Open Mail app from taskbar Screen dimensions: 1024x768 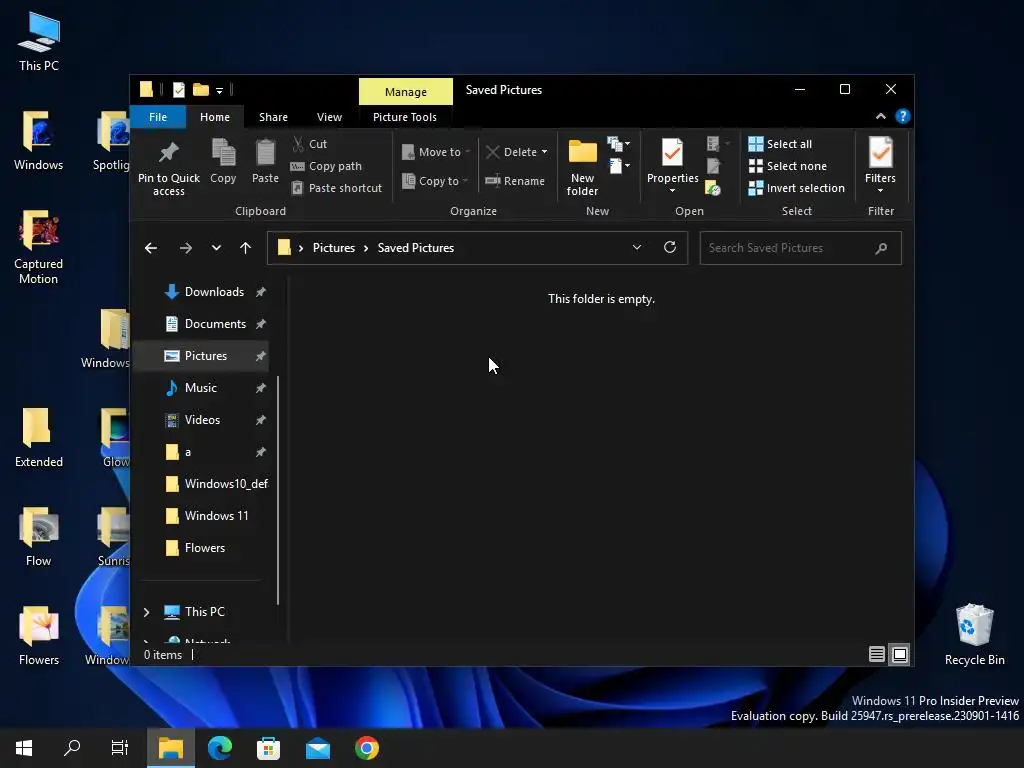(x=318, y=748)
